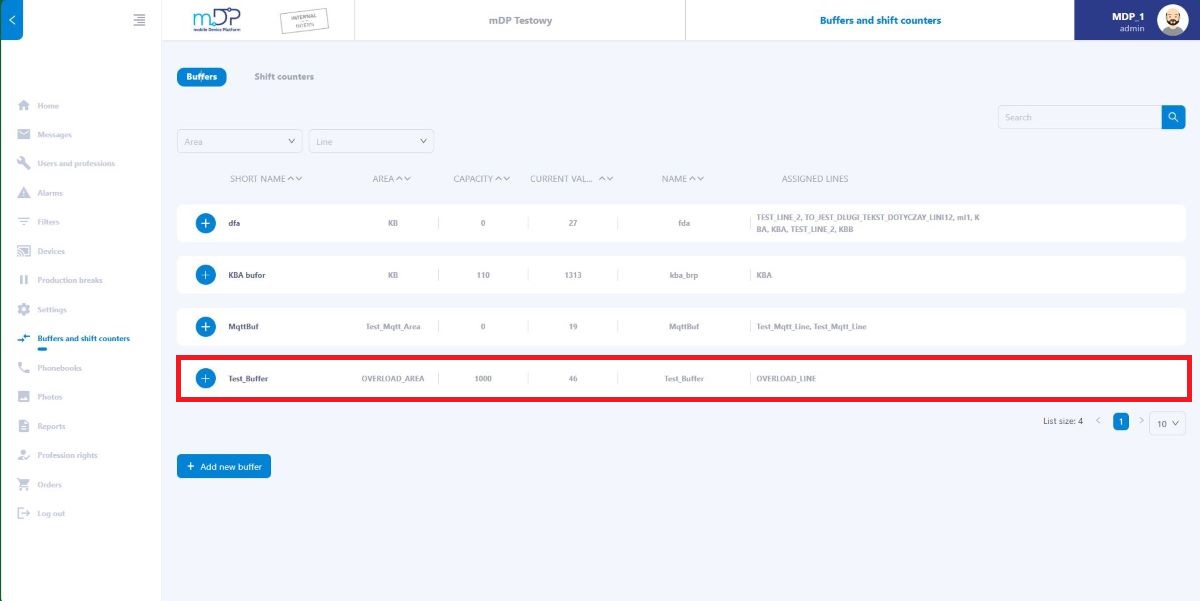Expand the dfa buffer row
The height and width of the screenshot is (601, 1200).
click(x=205, y=223)
